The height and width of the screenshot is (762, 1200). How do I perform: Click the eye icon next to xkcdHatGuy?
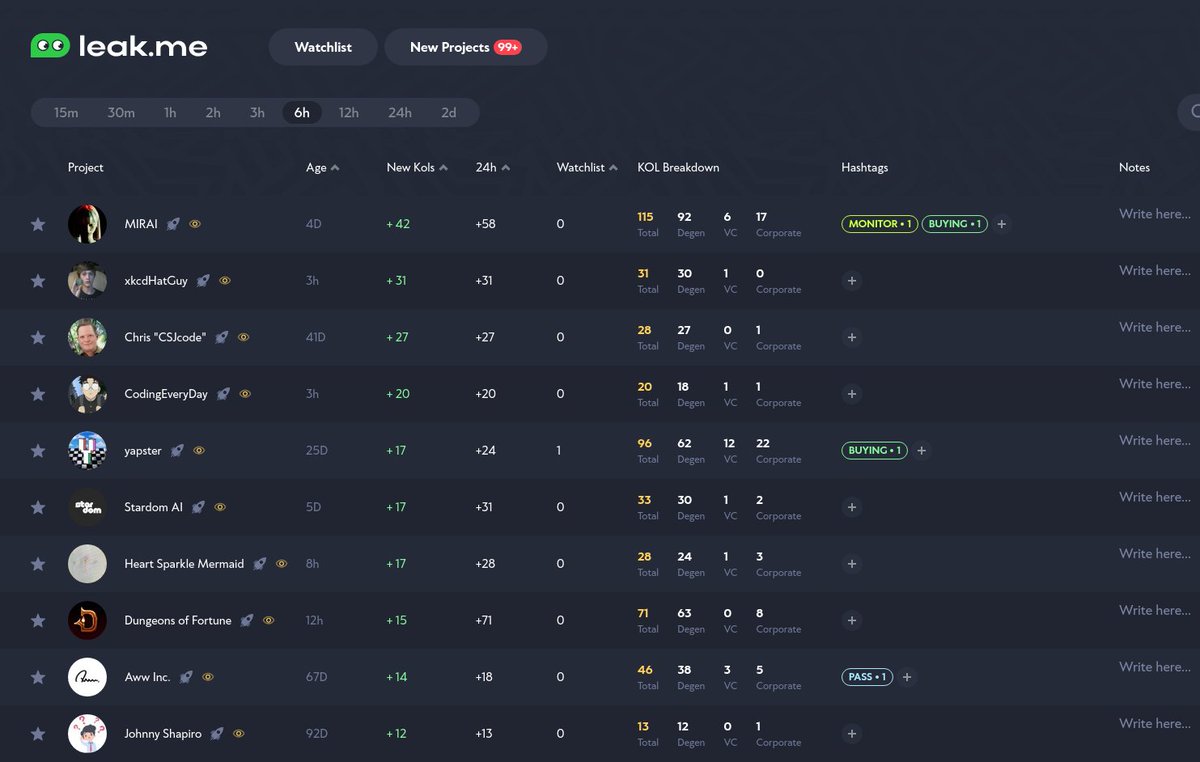pyautogui.click(x=225, y=281)
